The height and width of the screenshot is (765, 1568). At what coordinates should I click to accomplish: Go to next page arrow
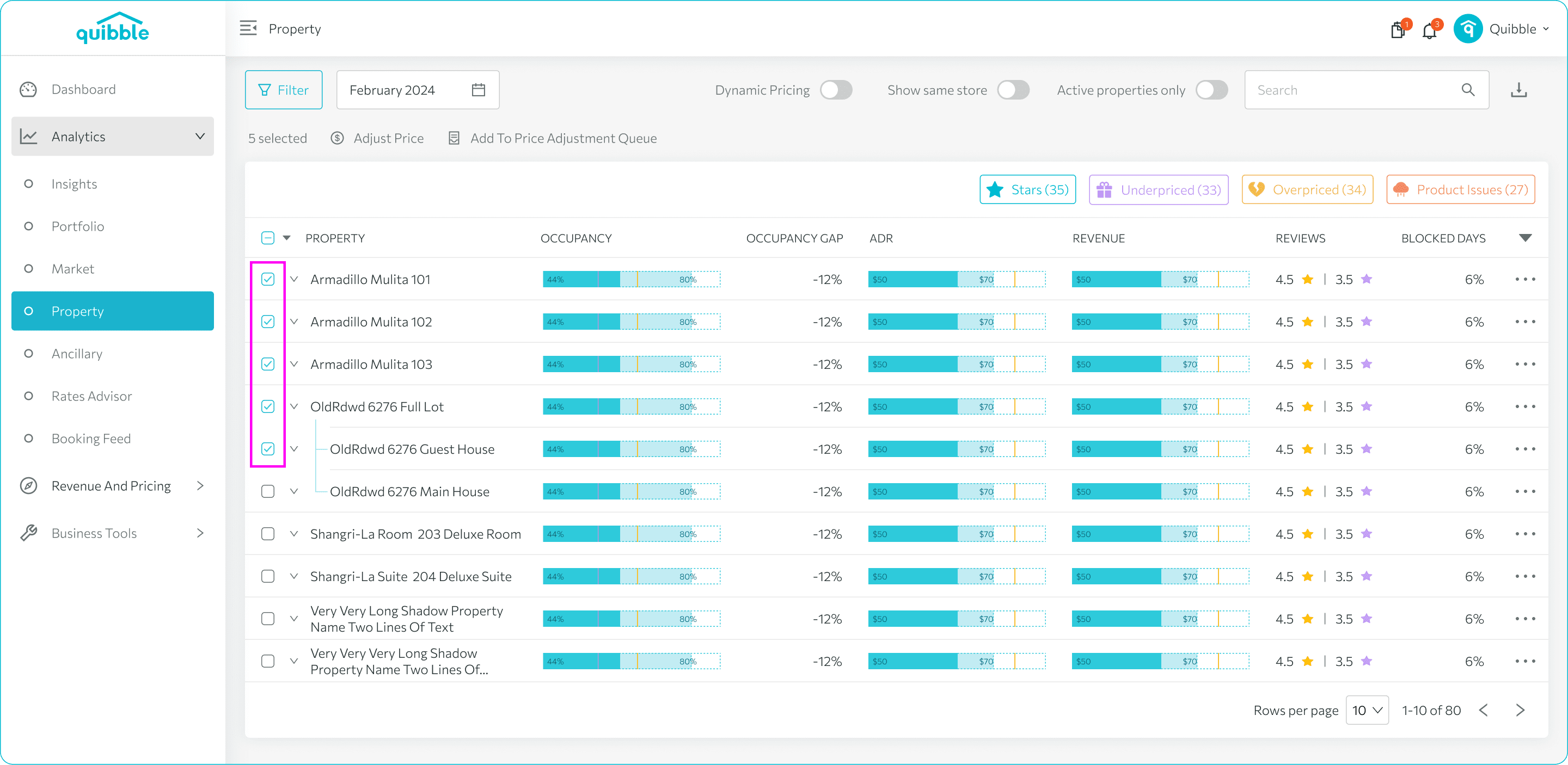(x=1520, y=710)
